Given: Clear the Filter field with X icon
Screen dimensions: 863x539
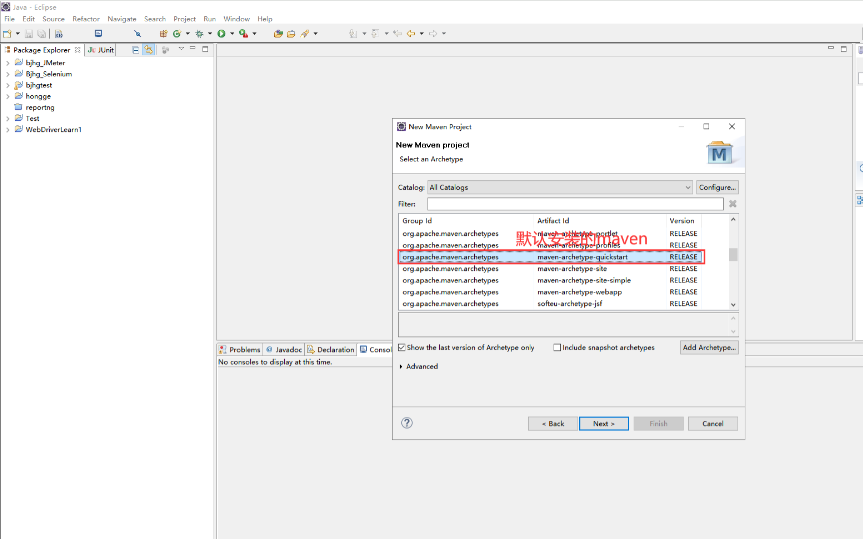Looking at the screenshot, I should [733, 204].
